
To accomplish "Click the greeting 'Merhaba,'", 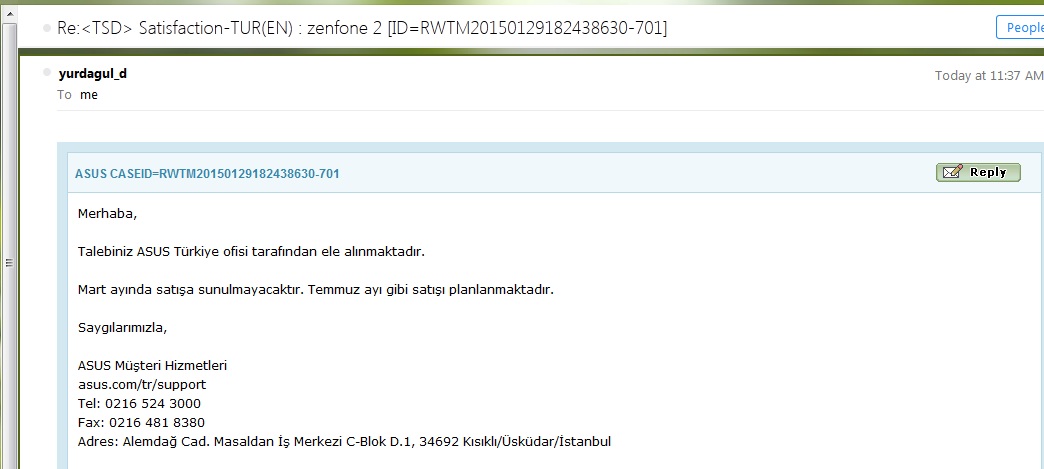I will click(107, 214).
